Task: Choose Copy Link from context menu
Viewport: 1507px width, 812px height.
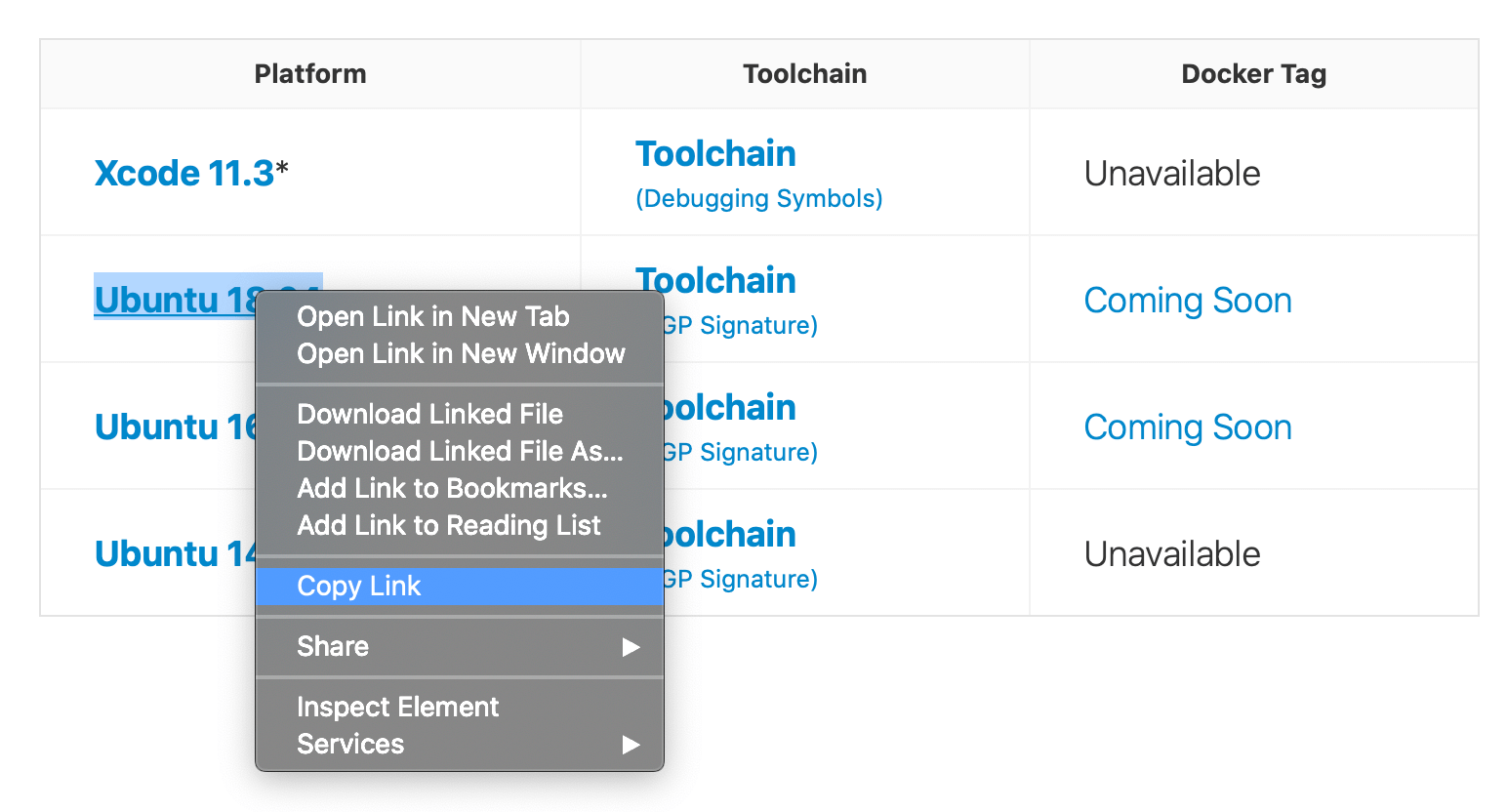Action: coord(459,586)
